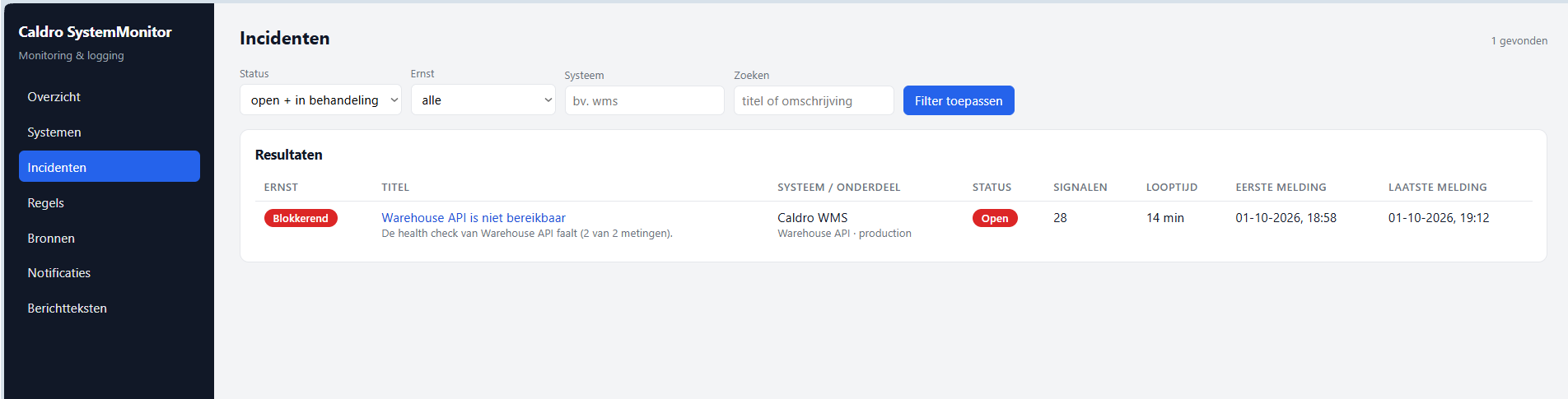Go to Systemen in the sidebar
Screen dimensions: 1568x399
point(109,132)
